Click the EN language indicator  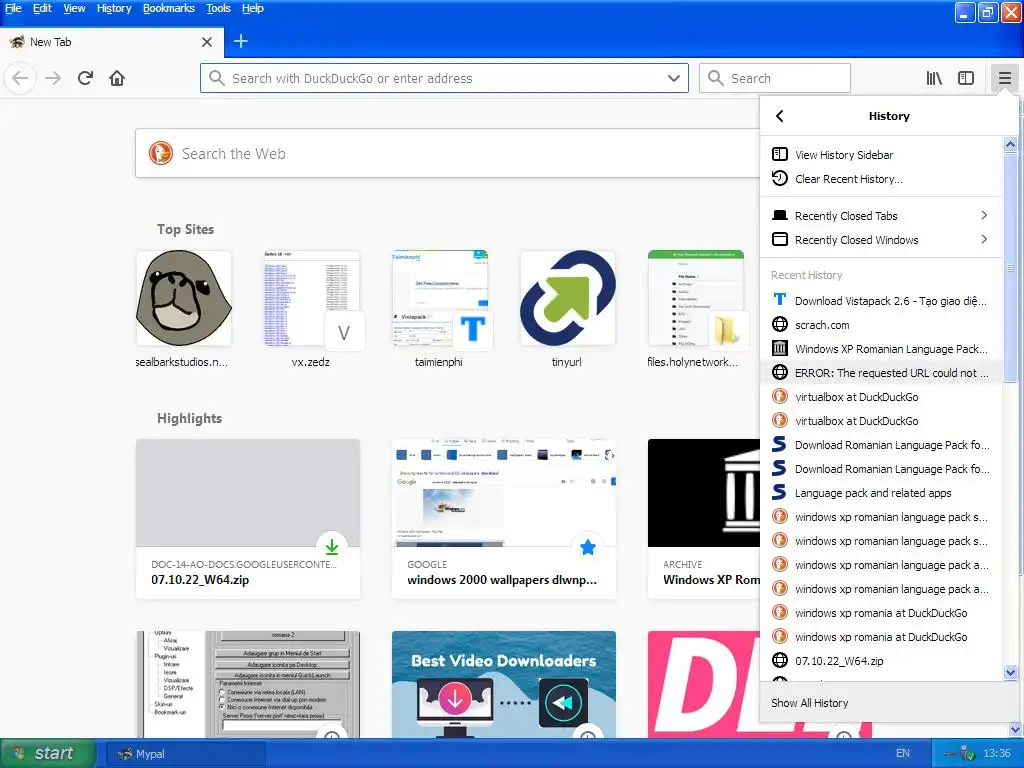903,753
